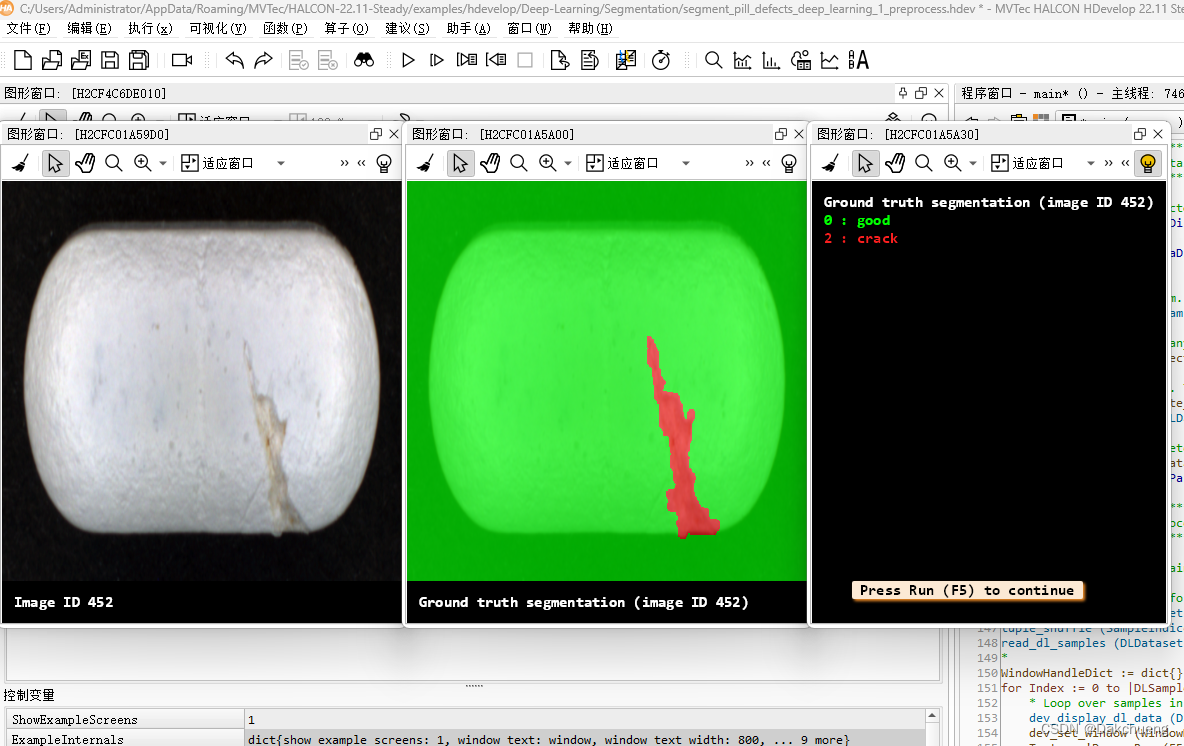Select magnifier tool in right legend window
The width and height of the screenshot is (1184, 746).
[x=923, y=163]
